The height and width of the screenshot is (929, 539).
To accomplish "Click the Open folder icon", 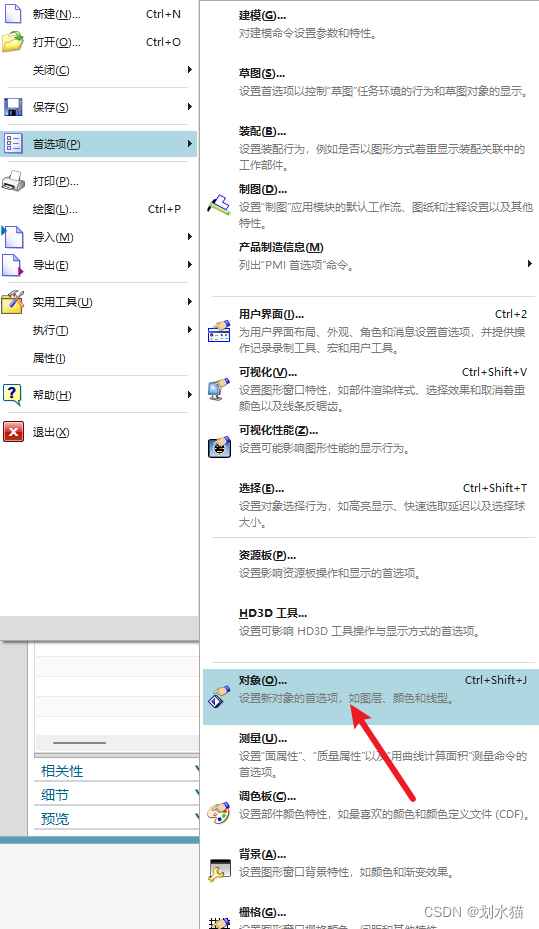I will pos(13,42).
